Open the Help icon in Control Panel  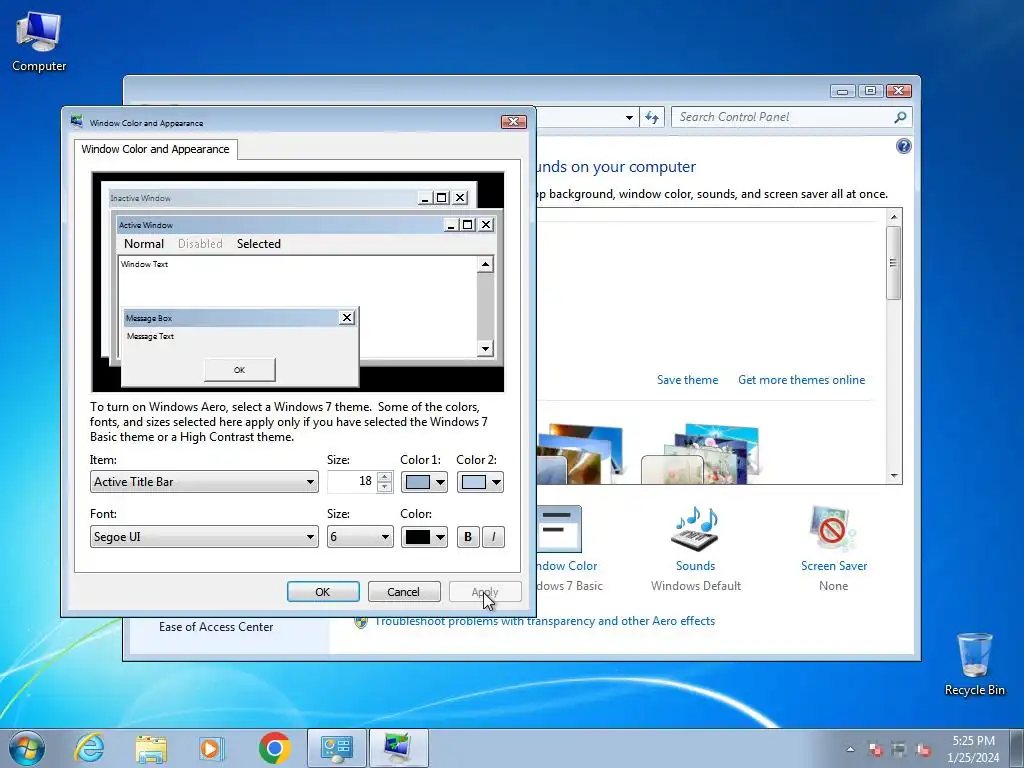click(x=903, y=146)
